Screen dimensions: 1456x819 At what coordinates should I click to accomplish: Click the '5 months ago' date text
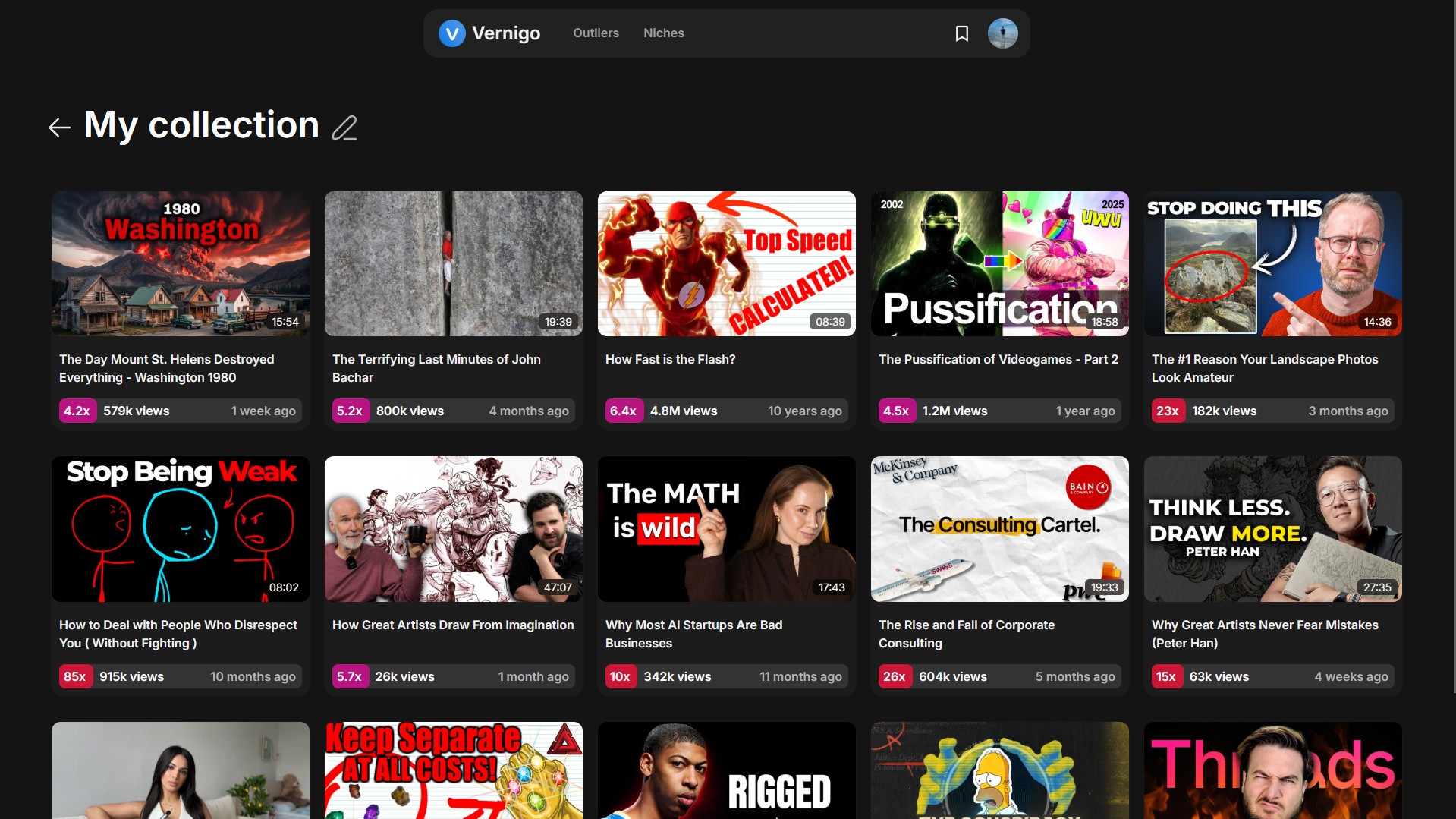click(1075, 676)
